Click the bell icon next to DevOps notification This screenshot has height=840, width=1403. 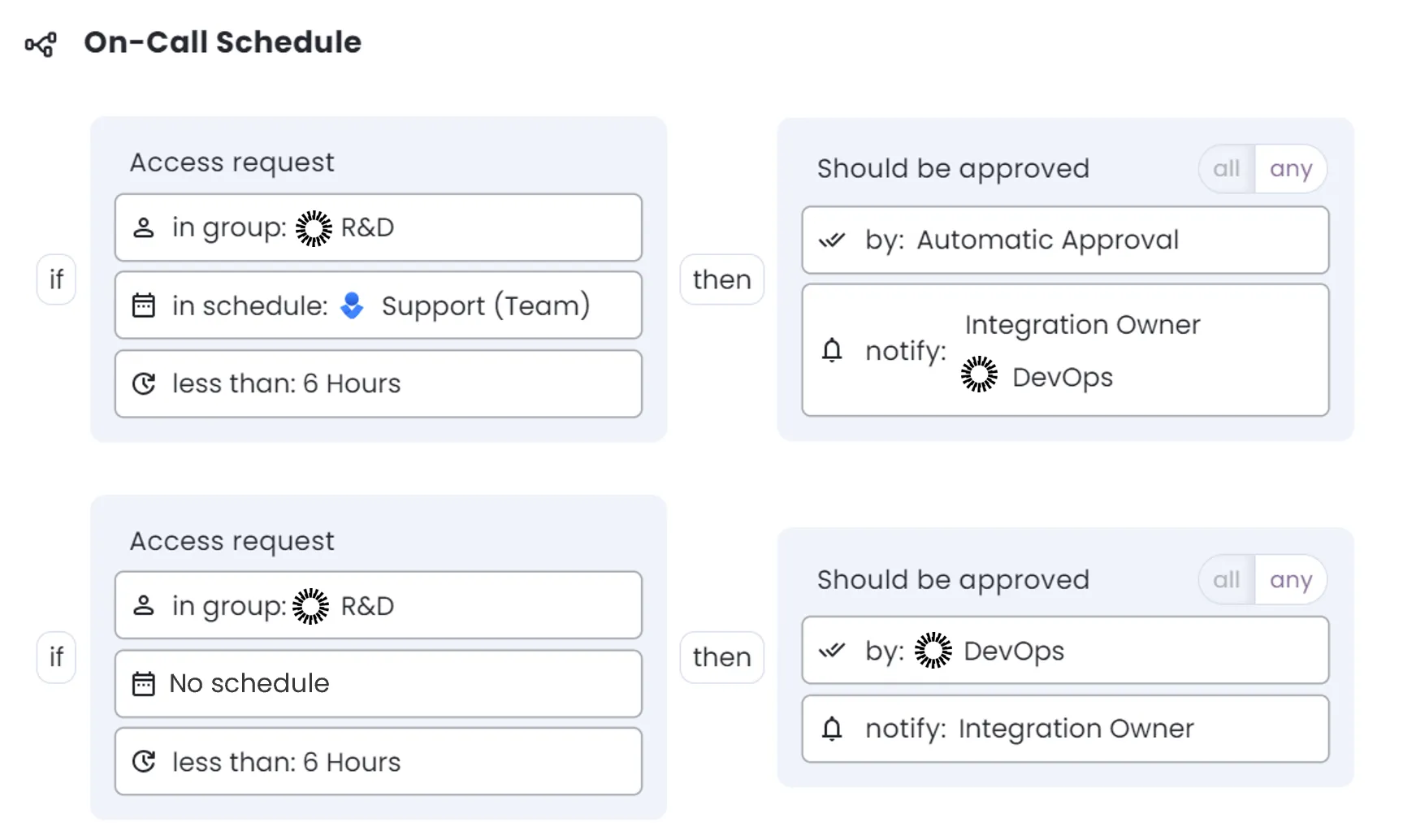click(832, 350)
